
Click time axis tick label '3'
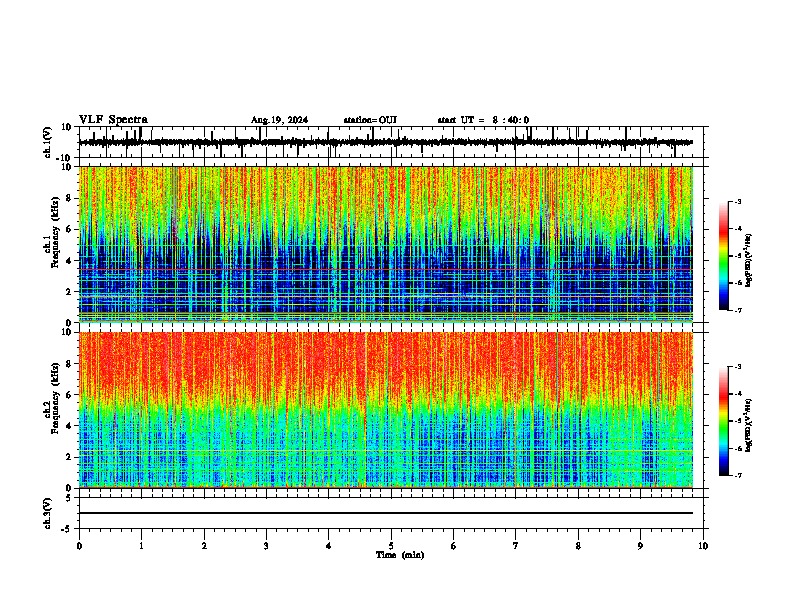pyautogui.click(x=266, y=546)
